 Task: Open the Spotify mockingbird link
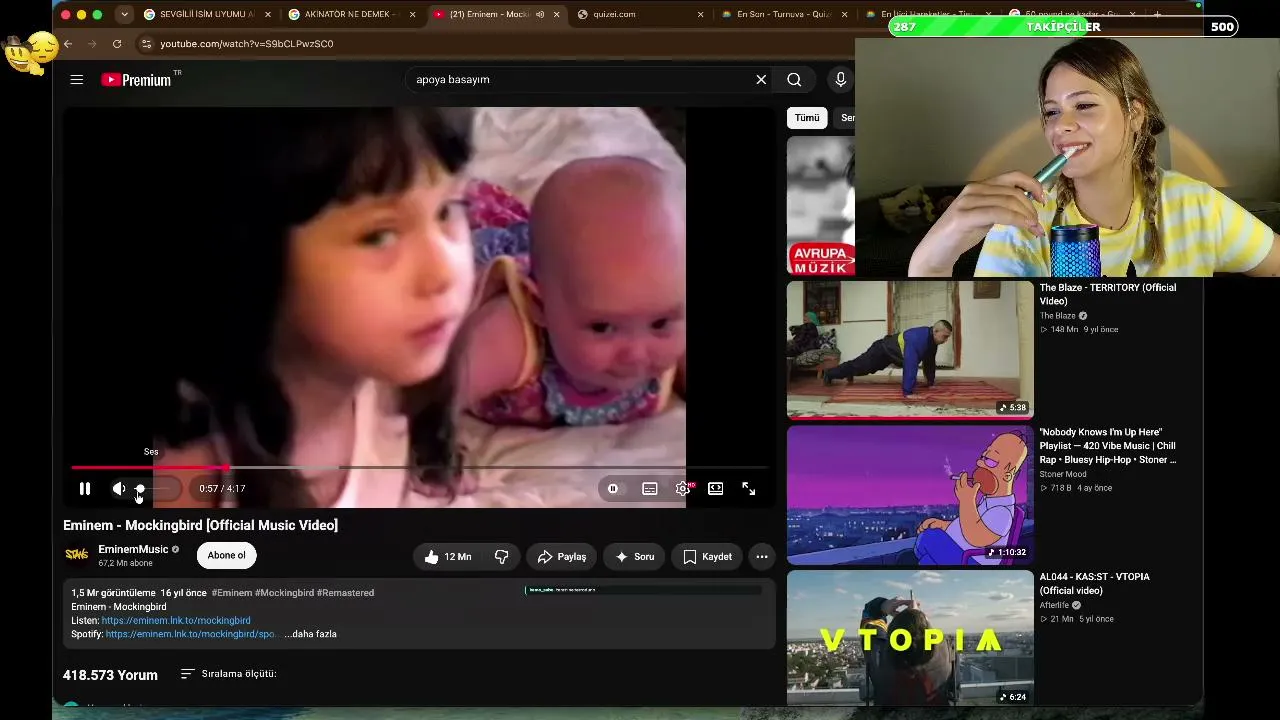[x=190, y=634]
